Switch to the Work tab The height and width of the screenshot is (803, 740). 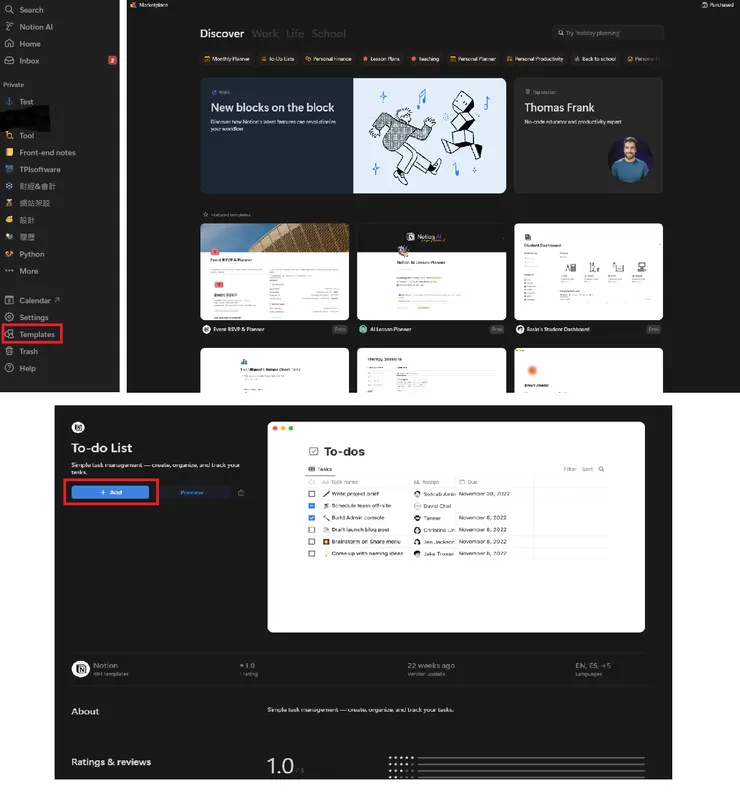(265, 33)
